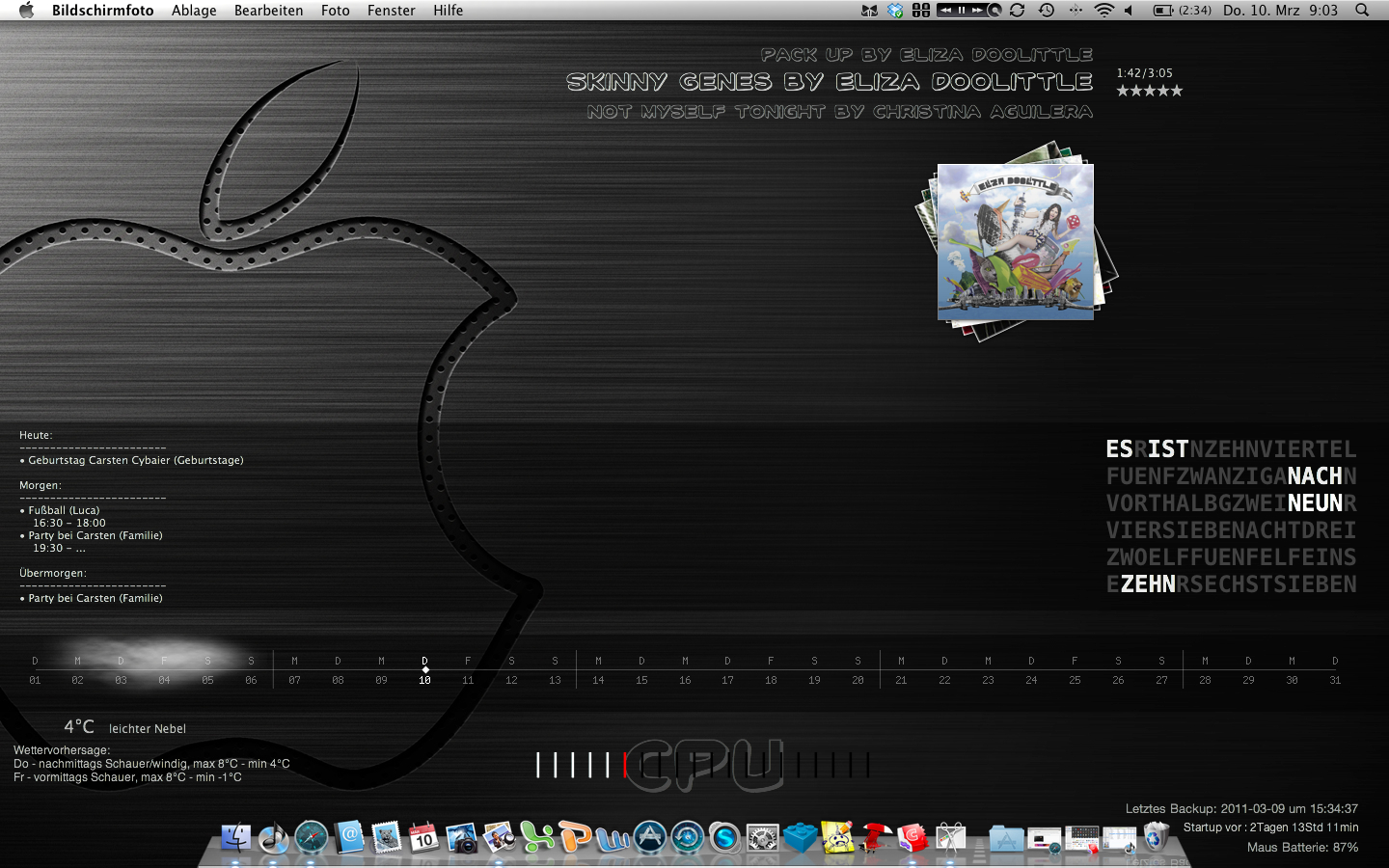Click "Maus Batterie: 87%" text
The image size is (1389, 868).
point(1302,847)
